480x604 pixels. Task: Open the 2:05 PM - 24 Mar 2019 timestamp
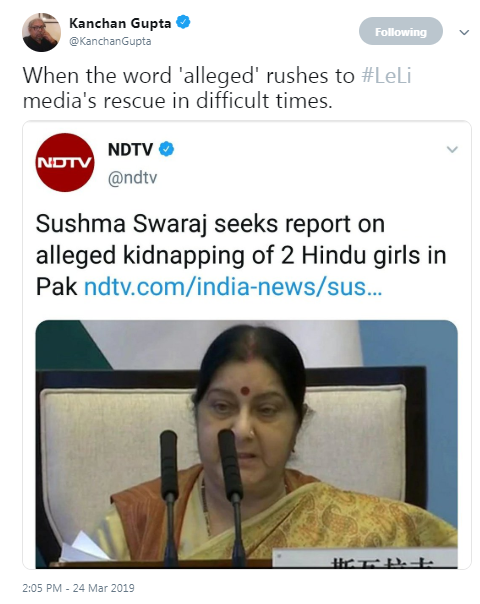[78, 588]
